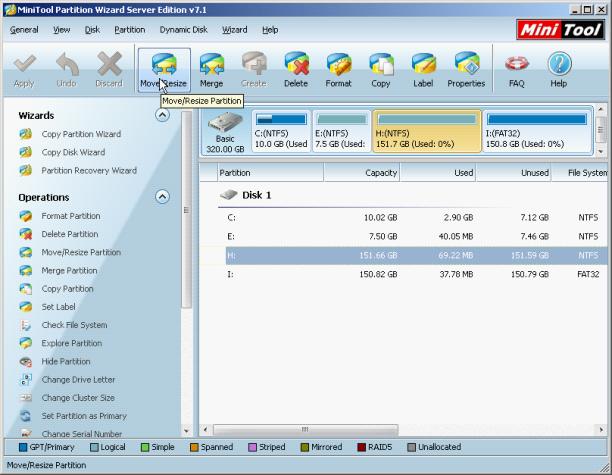Viewport: 612px width, 475px height.
Task: Open the View menu
Action: coord(62,30)
